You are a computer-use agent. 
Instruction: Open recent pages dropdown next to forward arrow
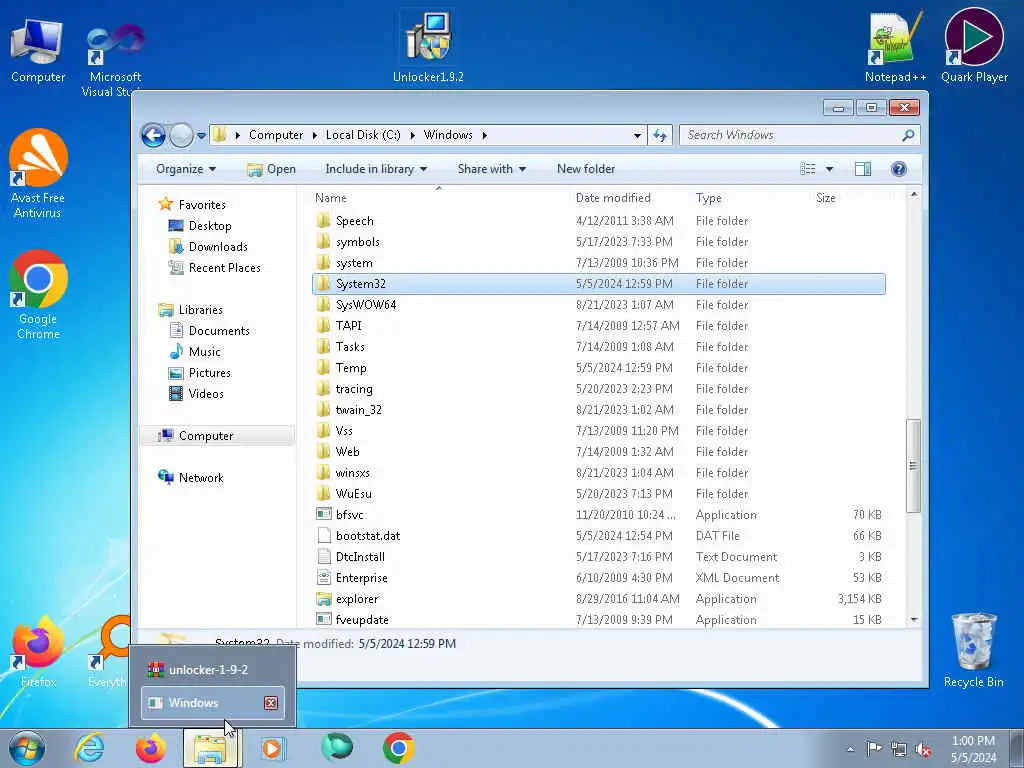tap(201, 136)
